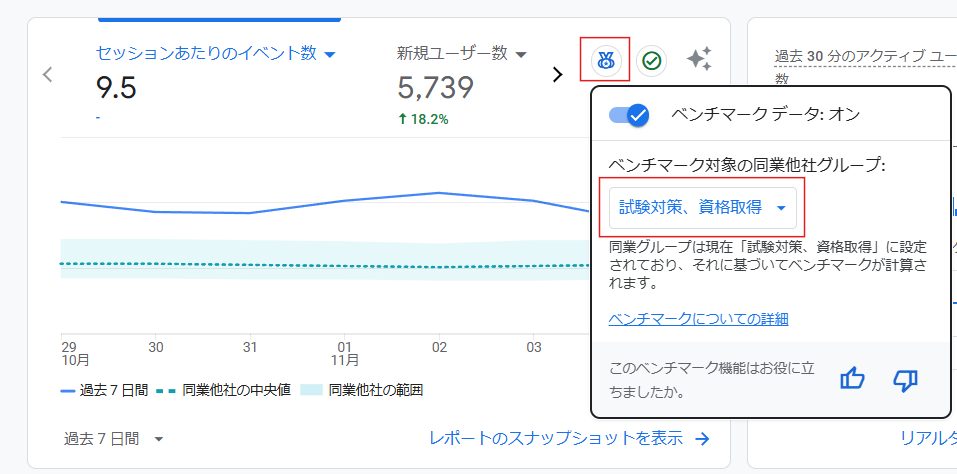Show next metrics with right chevron
Screen dimensions: 957x474
(558, 74)
